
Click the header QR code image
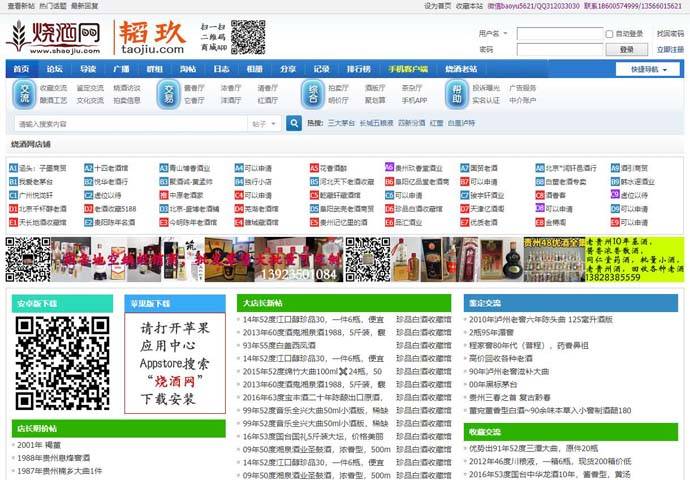click(248, 37)
